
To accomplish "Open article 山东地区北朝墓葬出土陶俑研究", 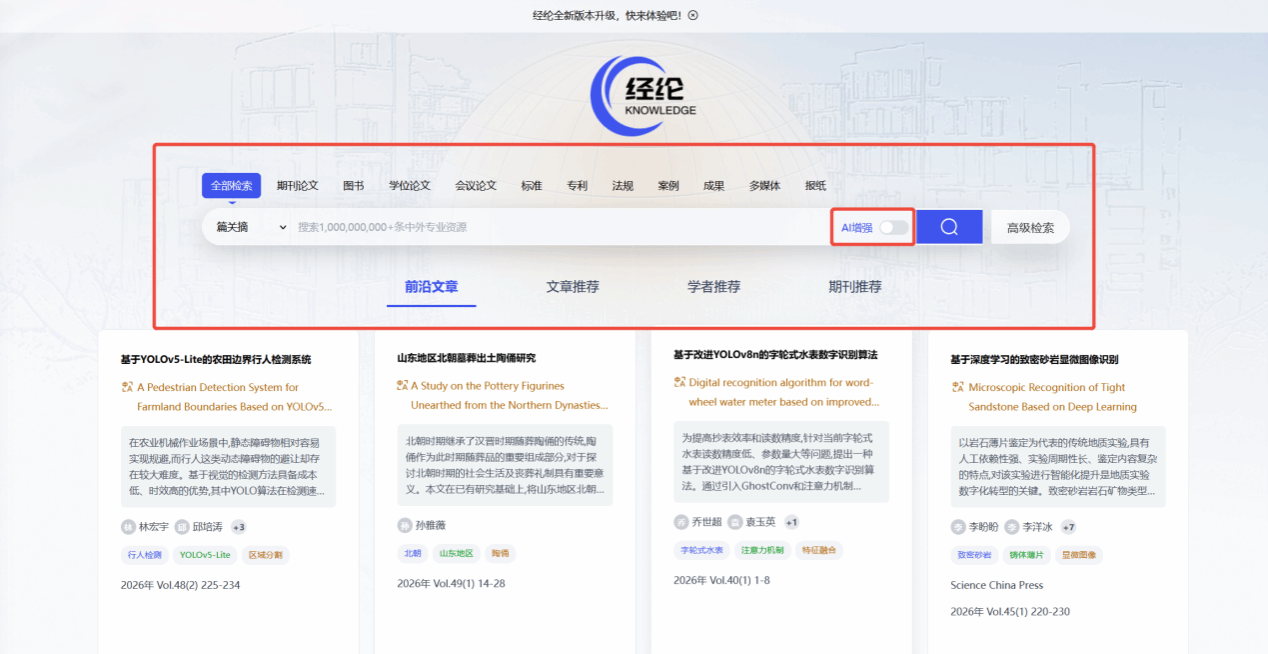I will (x=466, y=358).
